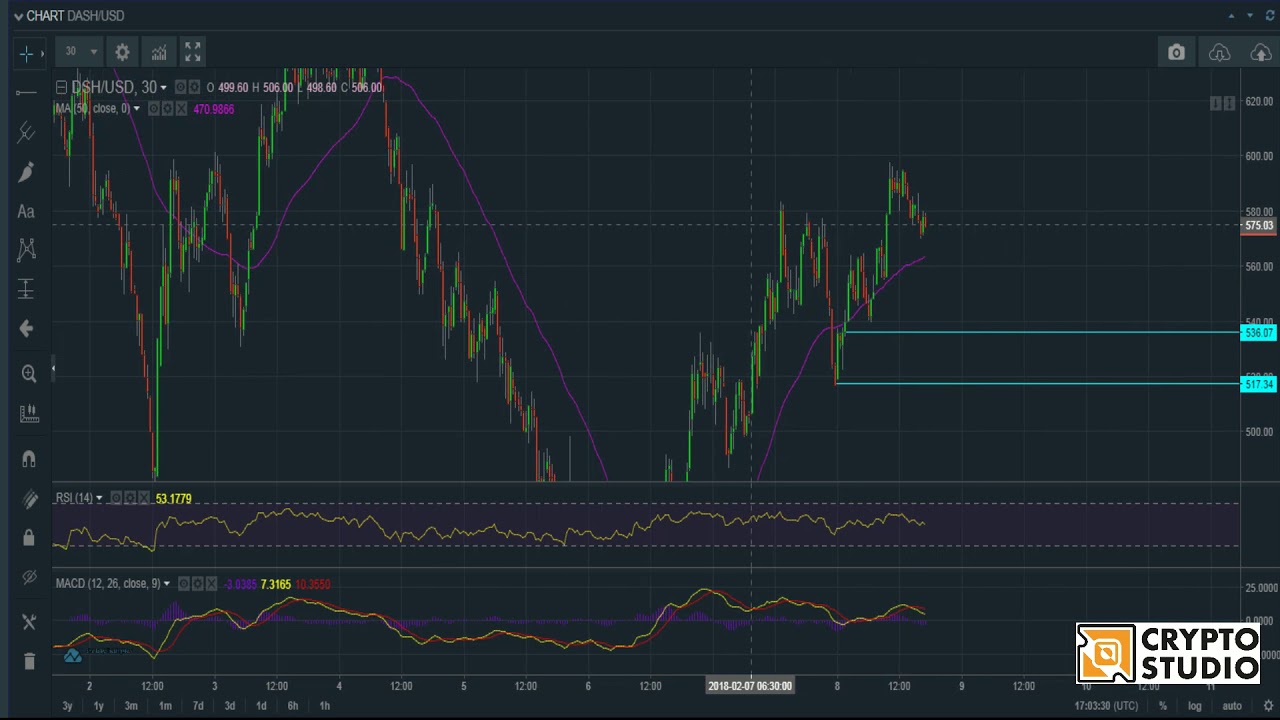Select the brush drawing tool
The height and width of the screenshot is (720, 1280).
(27, 172)
